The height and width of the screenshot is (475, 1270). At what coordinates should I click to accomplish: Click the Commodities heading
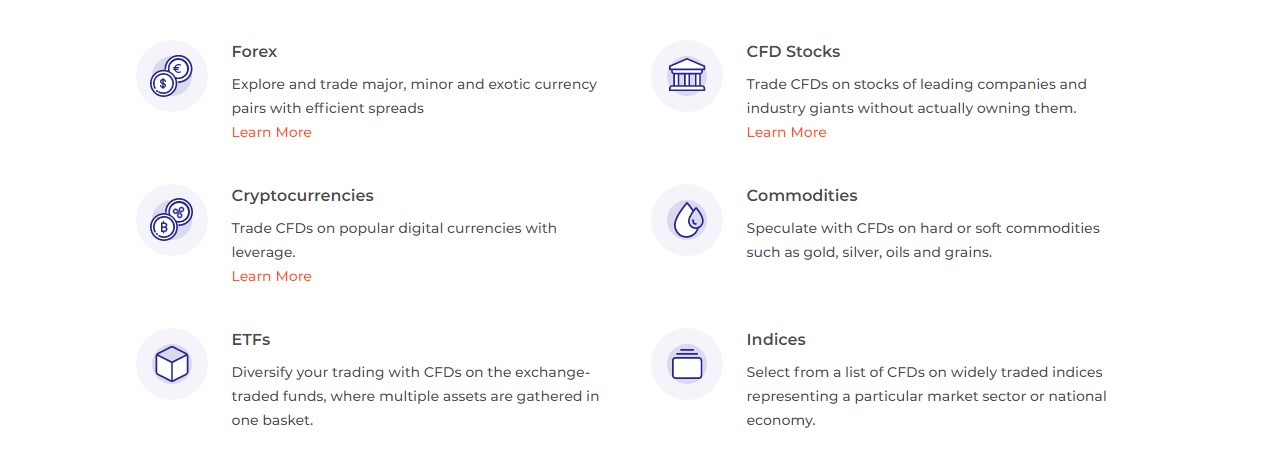pos(802,195)
